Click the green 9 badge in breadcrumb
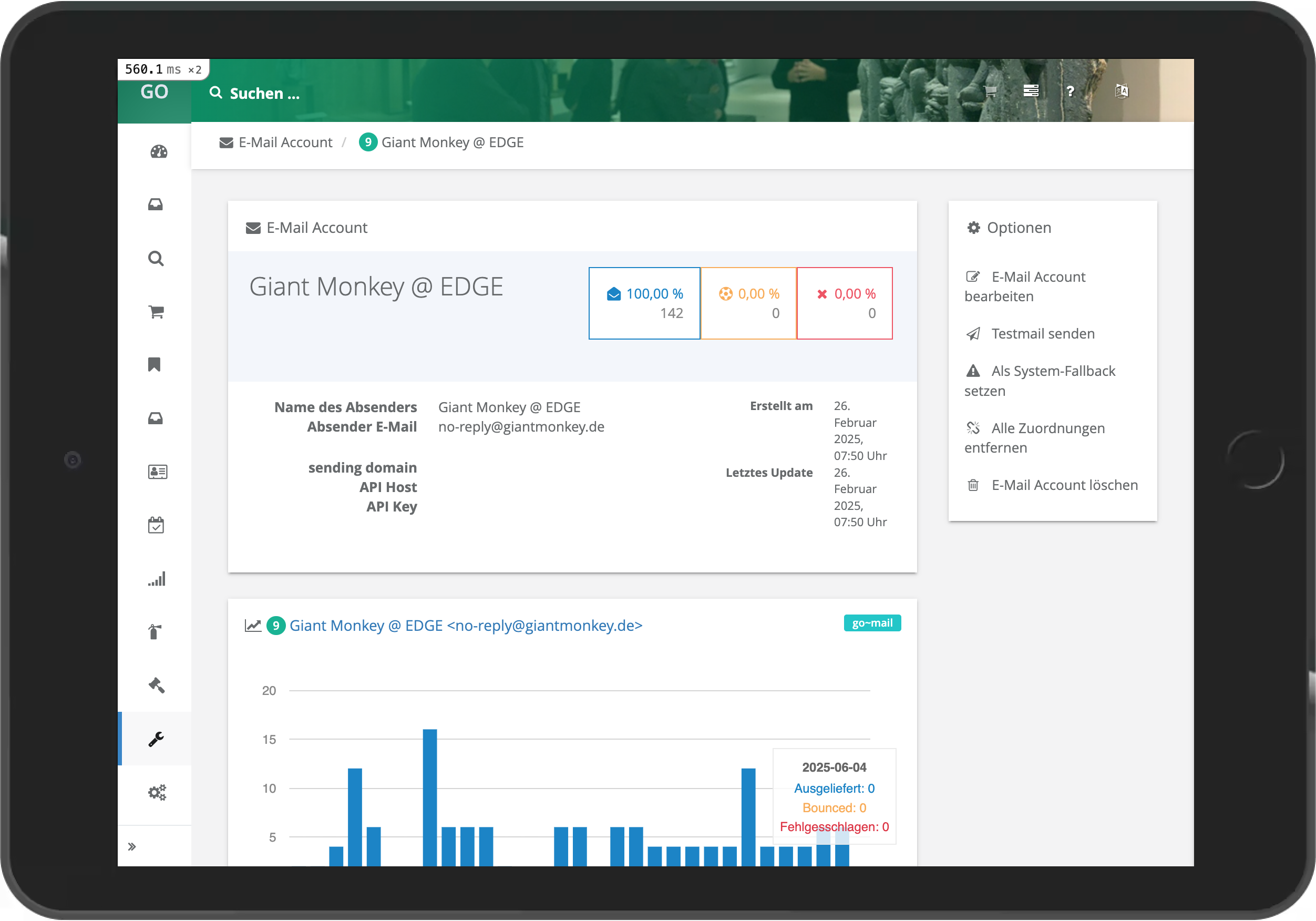1316x921 pixels. click(367, 142)
